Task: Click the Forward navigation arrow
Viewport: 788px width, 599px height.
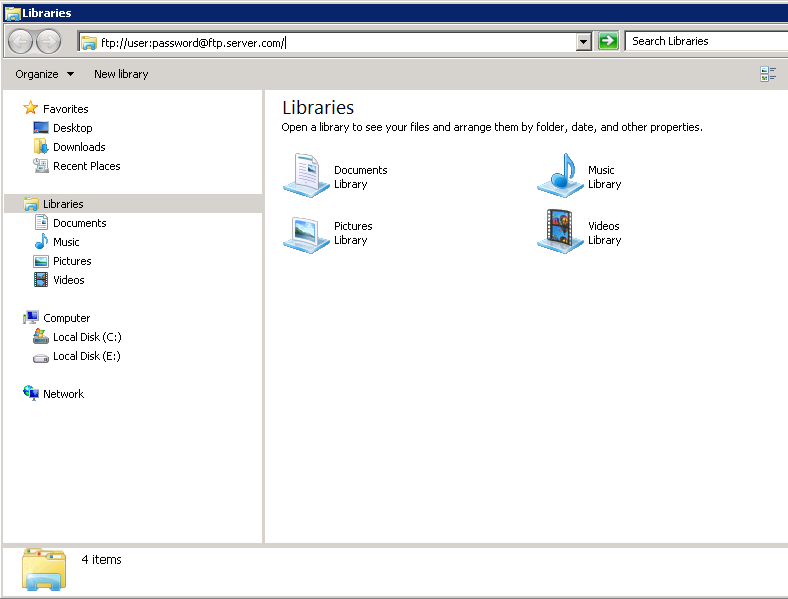Action: pyautogui.click(x=49, y=41)
